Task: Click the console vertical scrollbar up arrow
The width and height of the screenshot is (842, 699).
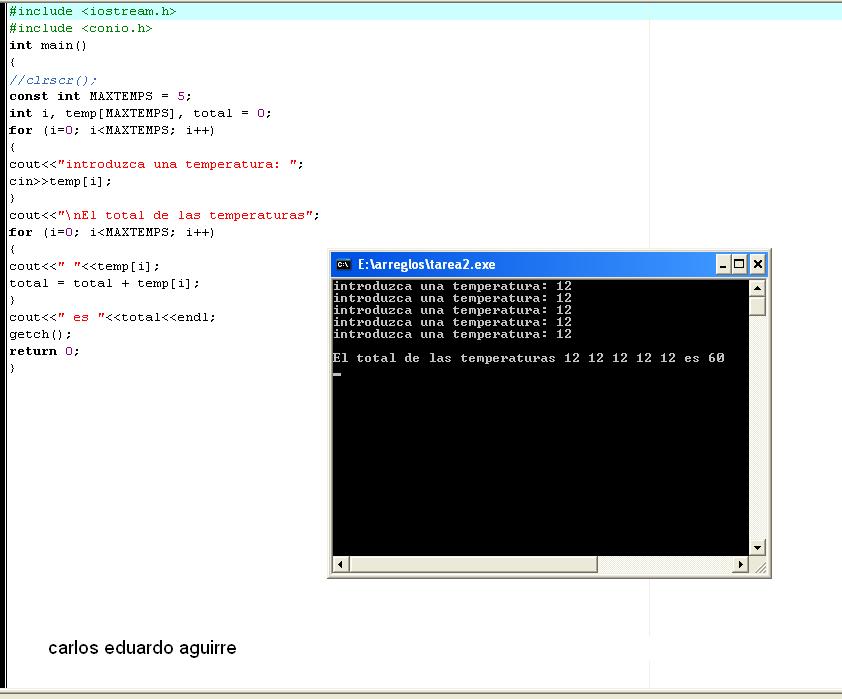Action: (757, 289)
